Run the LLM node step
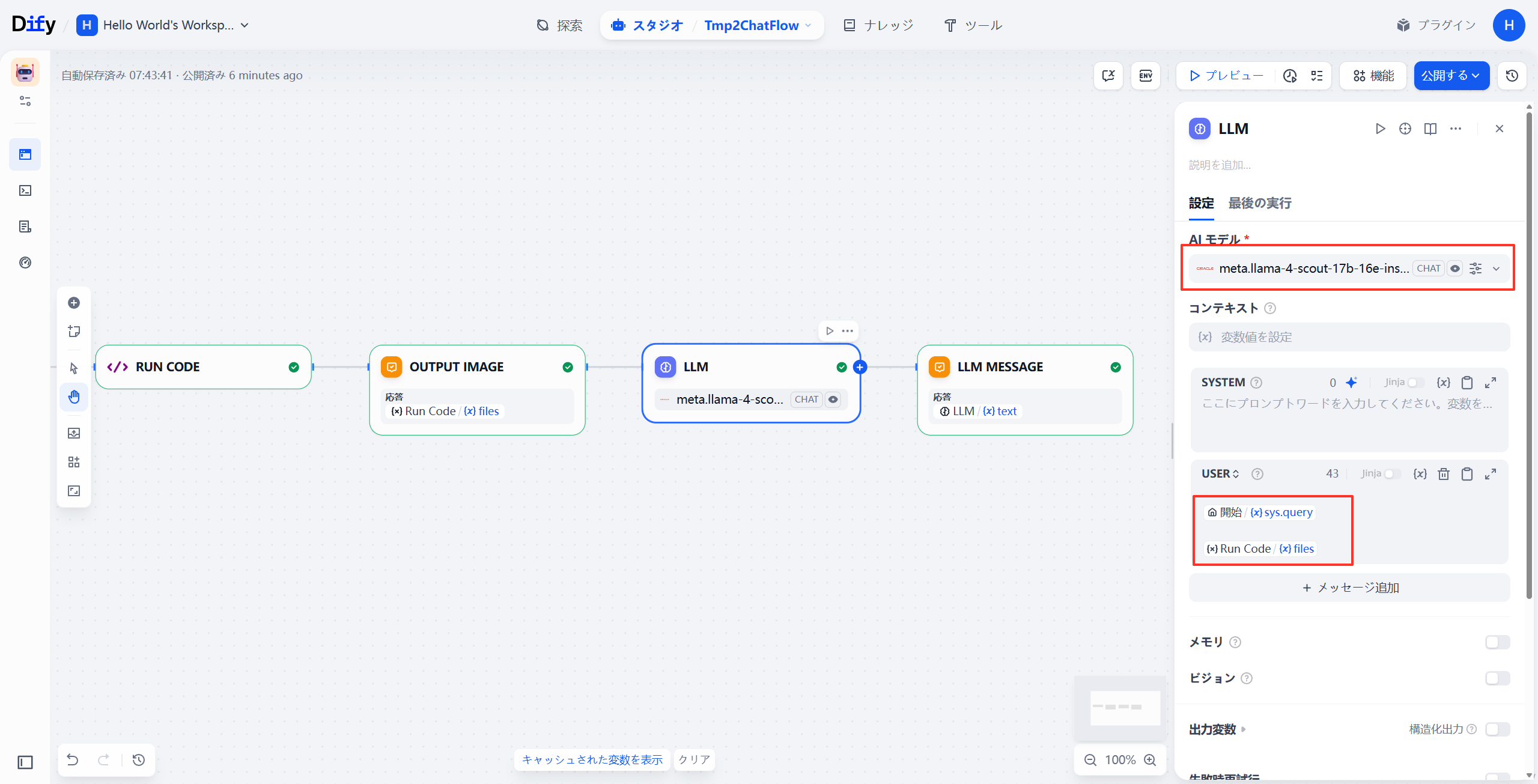The image size is (1538, 784). click(1380, 129)
